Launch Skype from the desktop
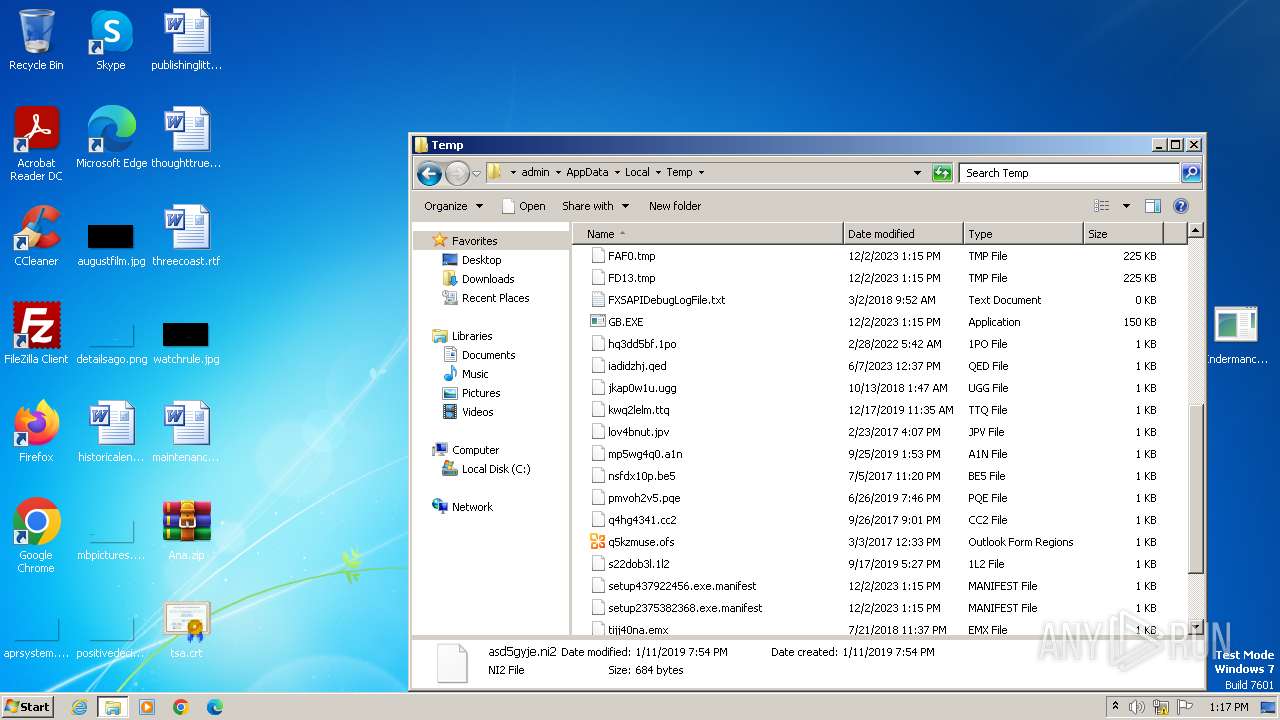The width and height of the screenshot is (1280, 720). click(x=111, y=40)
